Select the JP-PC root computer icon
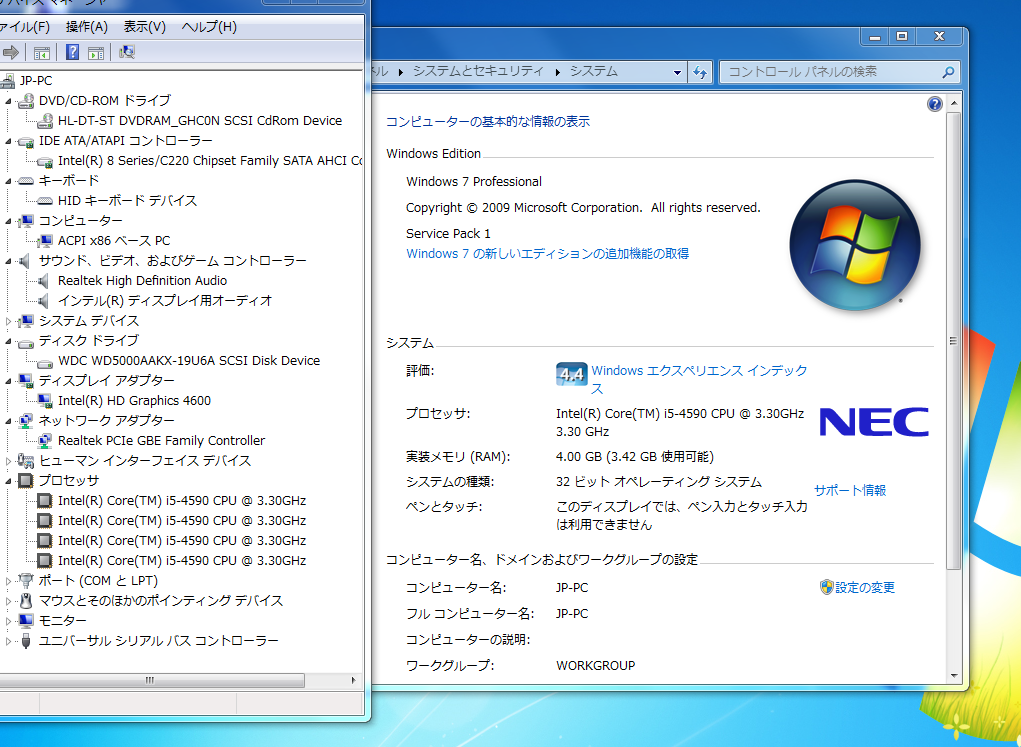This screenshot has width=1021, height=747. pyautogui.click(x=7, y=81)
